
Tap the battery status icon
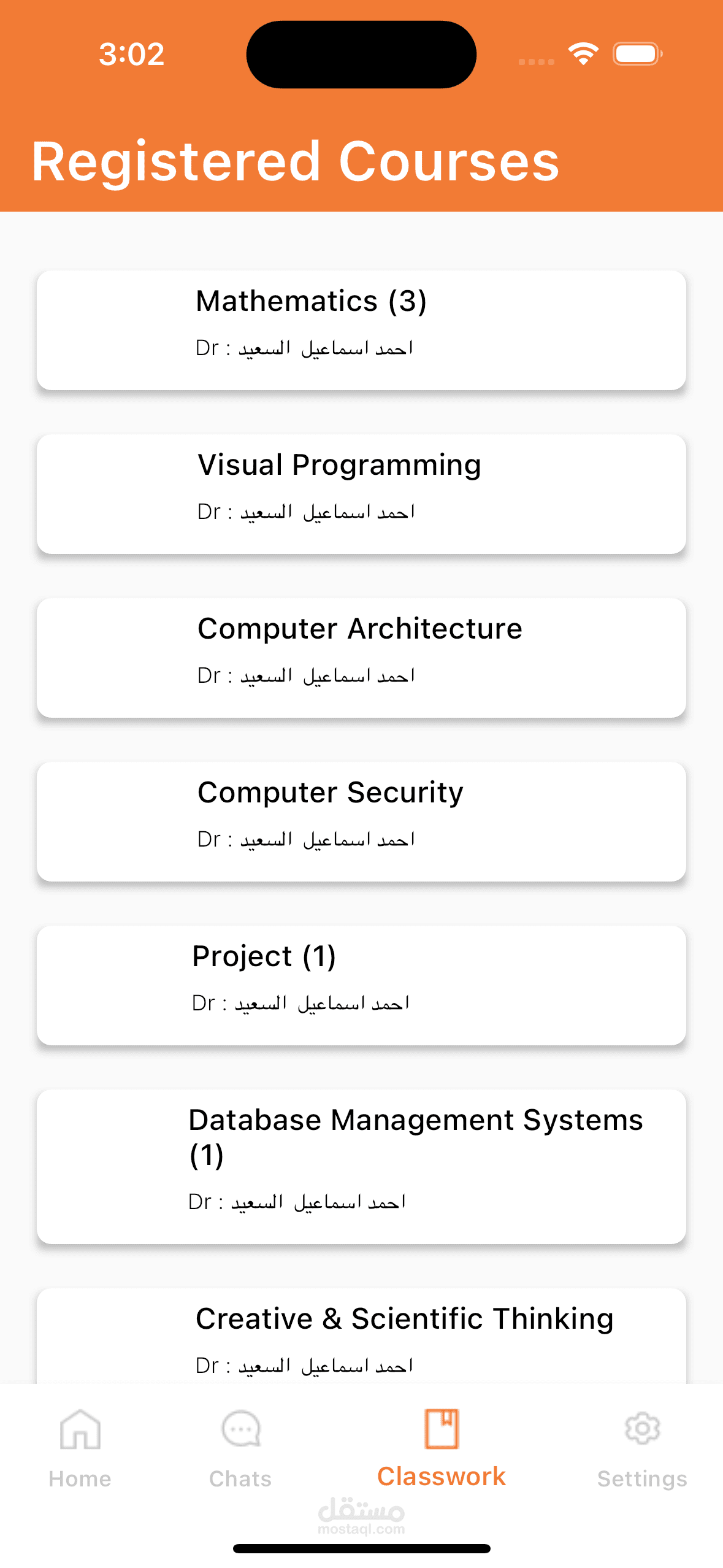point(638,54)
